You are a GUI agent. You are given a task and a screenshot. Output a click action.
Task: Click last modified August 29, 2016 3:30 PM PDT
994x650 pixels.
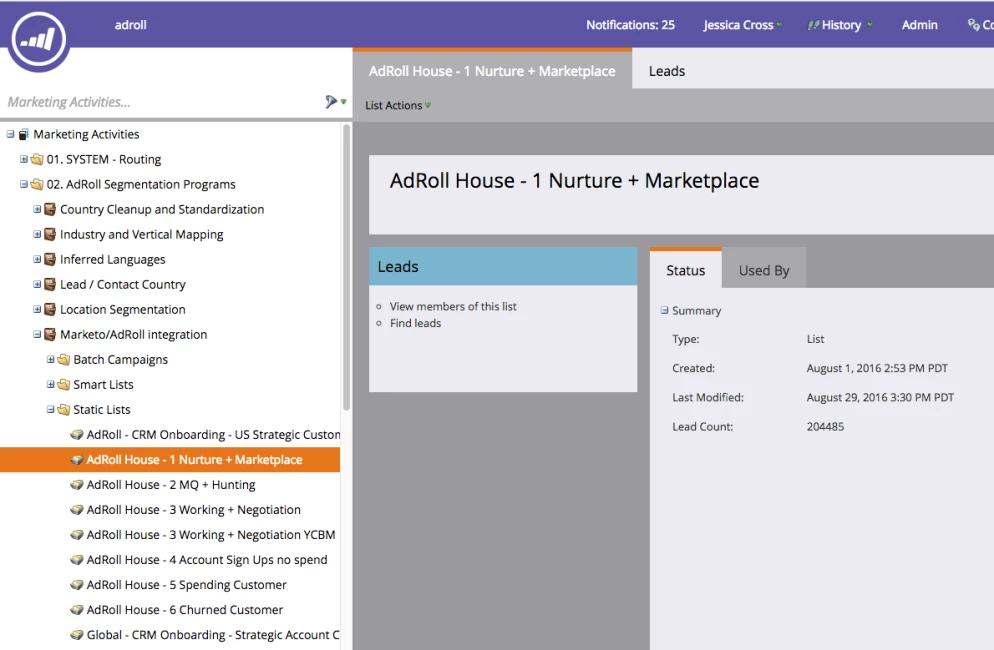[x=880, y=398]
